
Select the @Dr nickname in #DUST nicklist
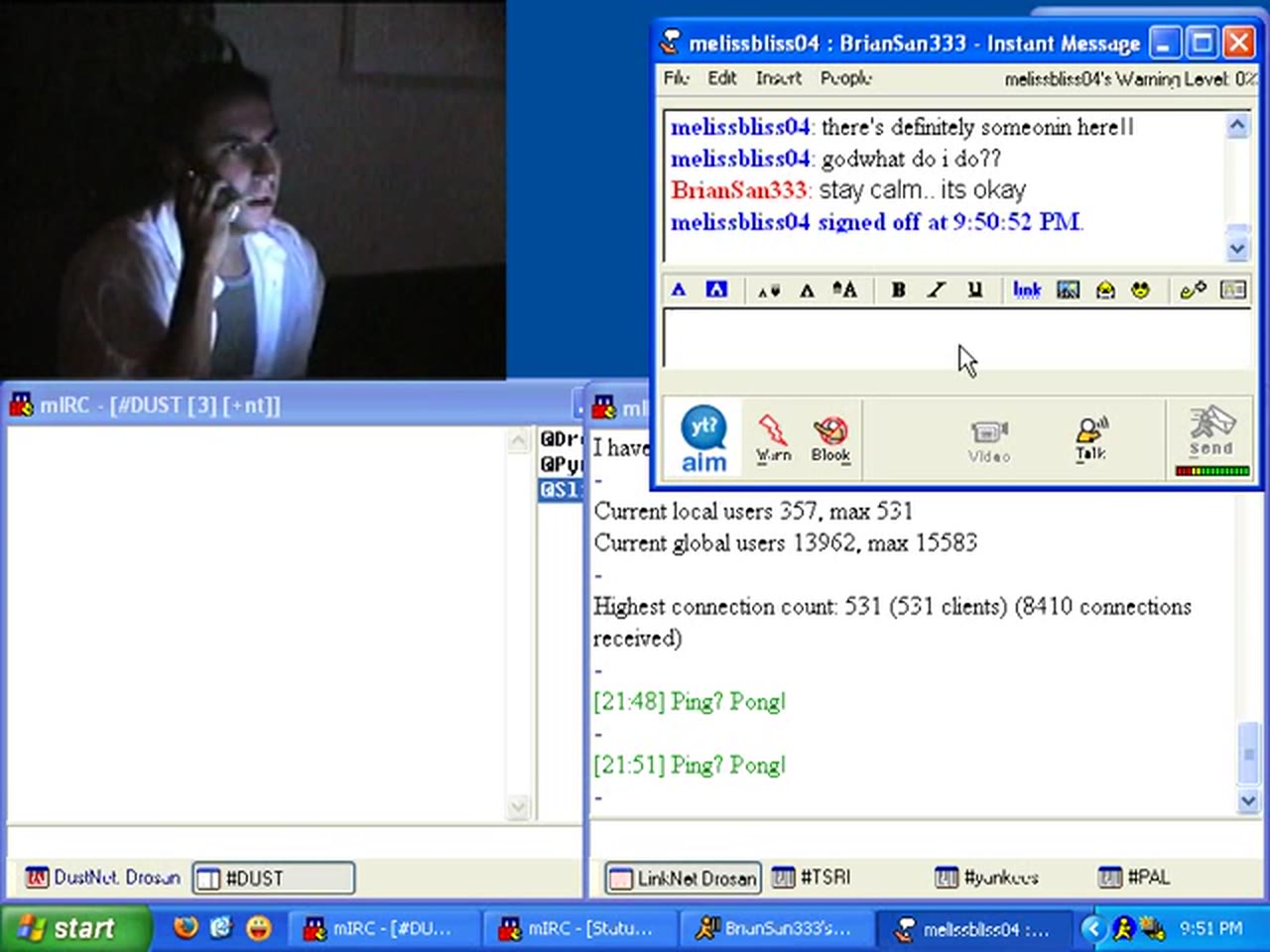pos(560,438)
